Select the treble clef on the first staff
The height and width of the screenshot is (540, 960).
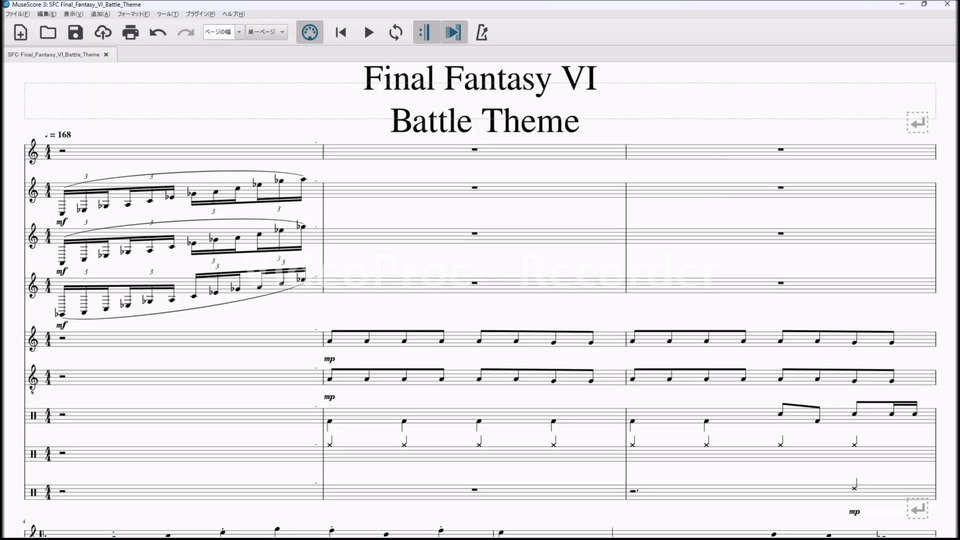[x=33, y=151]
